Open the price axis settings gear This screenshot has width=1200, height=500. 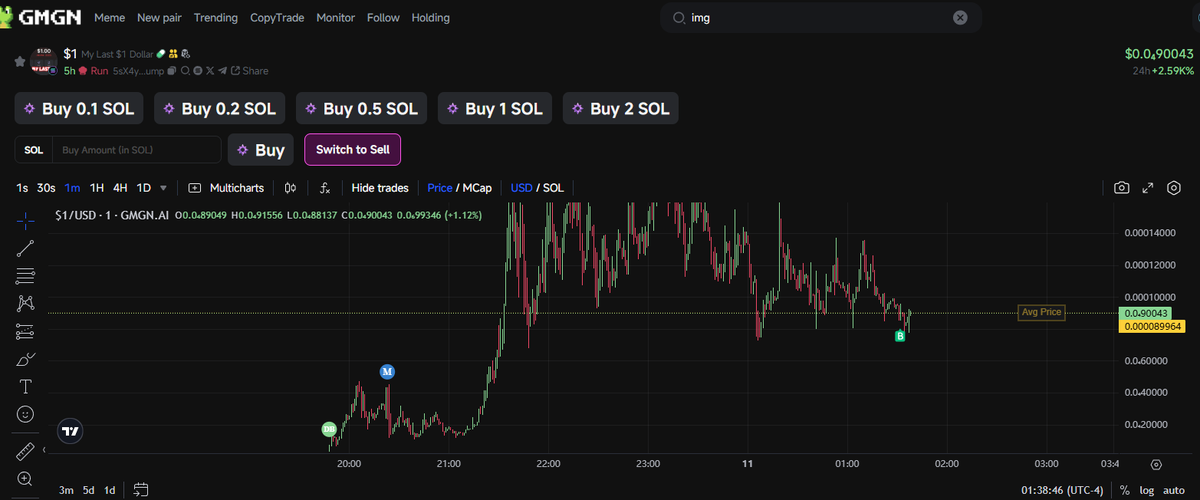click(x=1156, y=465)
